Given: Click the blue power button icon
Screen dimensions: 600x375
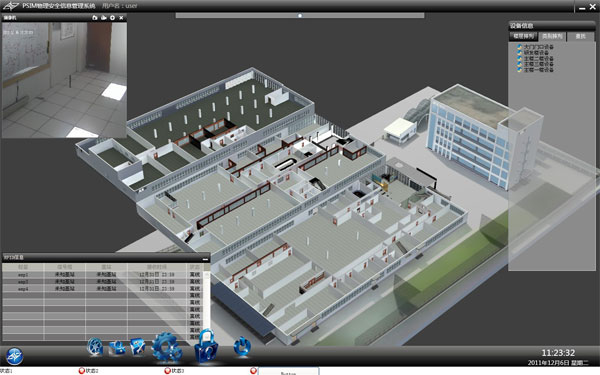Looking at the screenshot, I should click(242, 347).
